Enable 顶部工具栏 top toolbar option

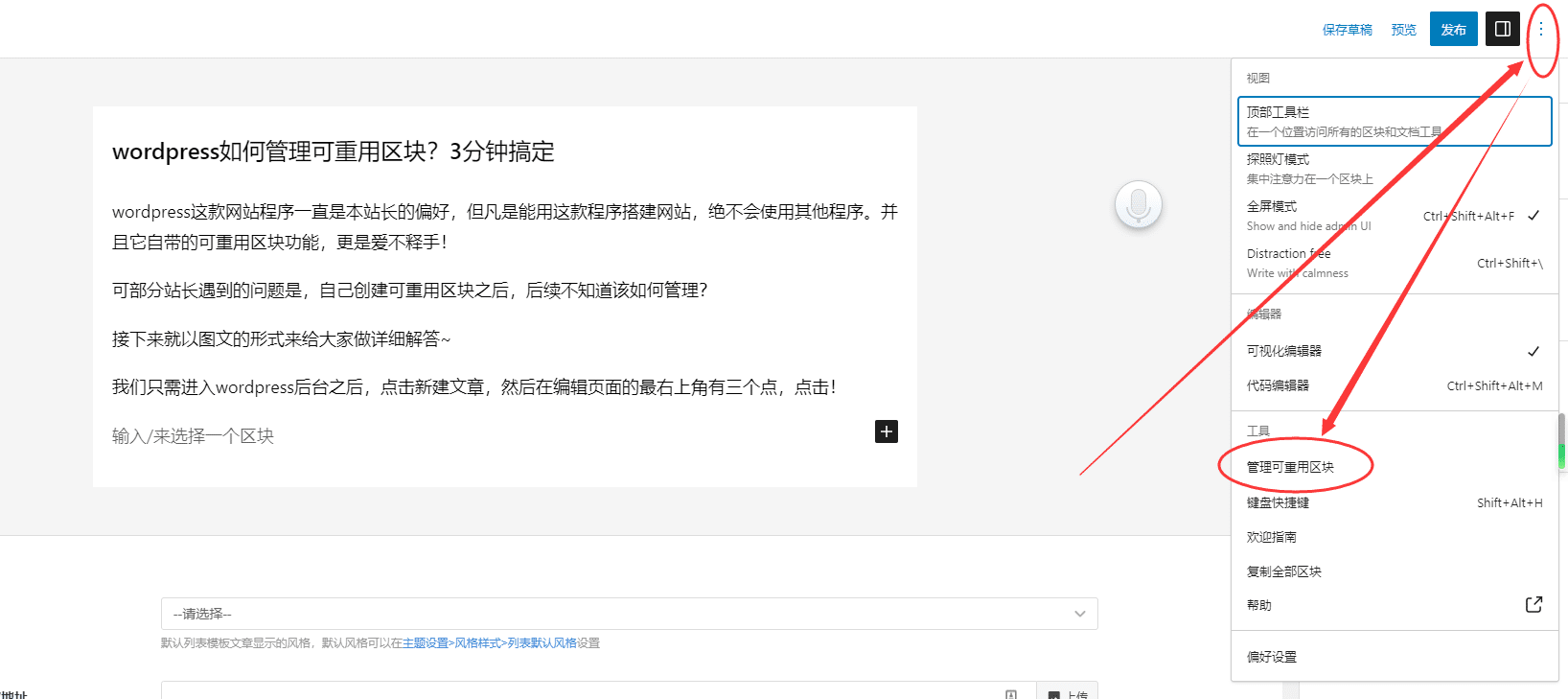coord(1395,121)
